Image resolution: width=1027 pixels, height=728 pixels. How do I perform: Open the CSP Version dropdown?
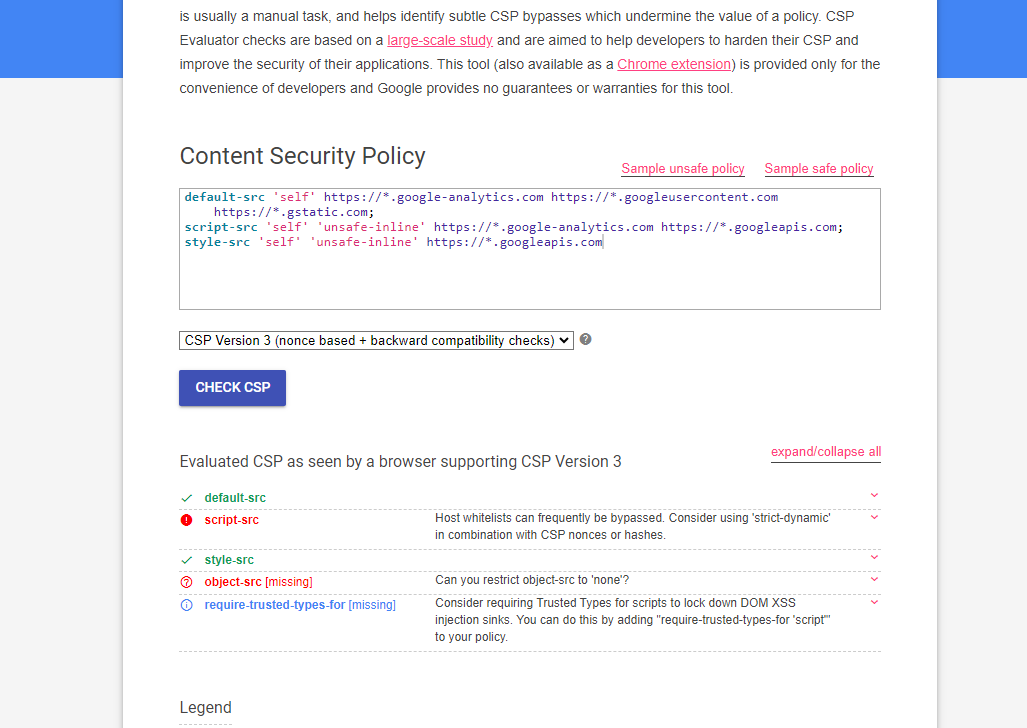[376, 340]
